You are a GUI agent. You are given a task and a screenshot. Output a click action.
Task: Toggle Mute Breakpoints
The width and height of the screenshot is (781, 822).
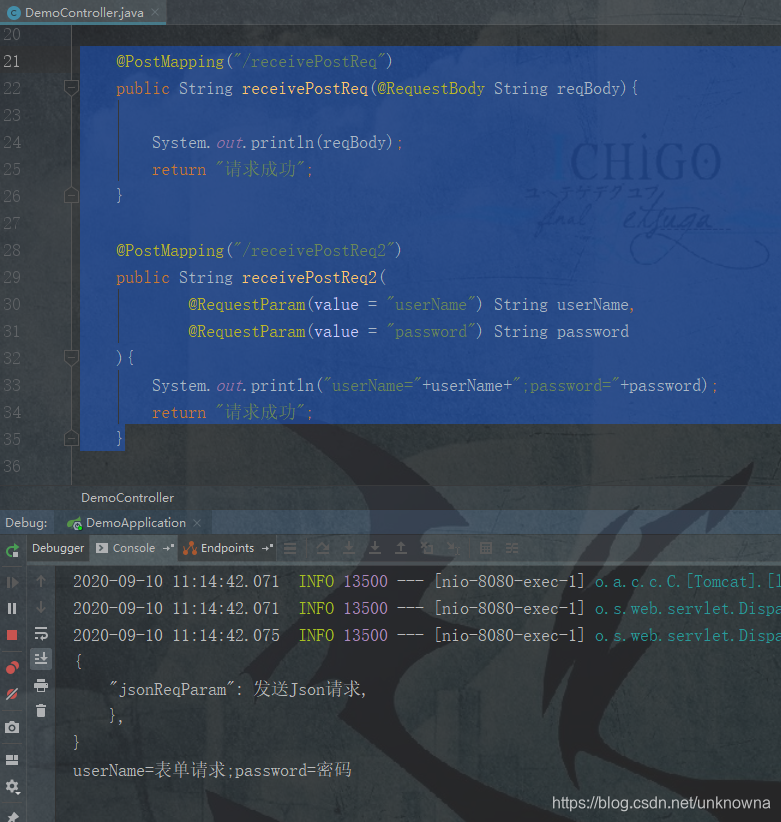click(x=12, y=694)
